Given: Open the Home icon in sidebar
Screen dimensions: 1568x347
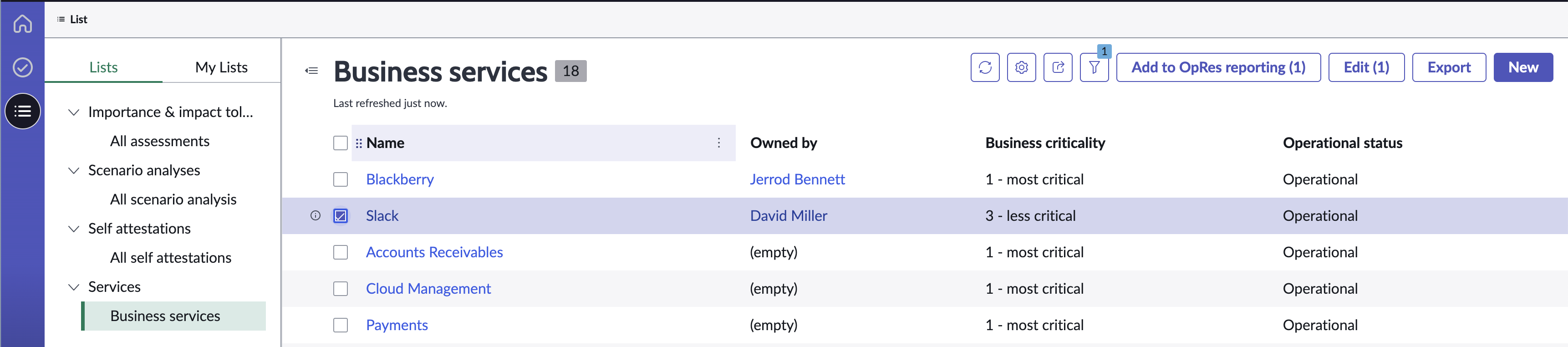Looking at the screenshot, I should pyautogui.click(x=22, y=24).
